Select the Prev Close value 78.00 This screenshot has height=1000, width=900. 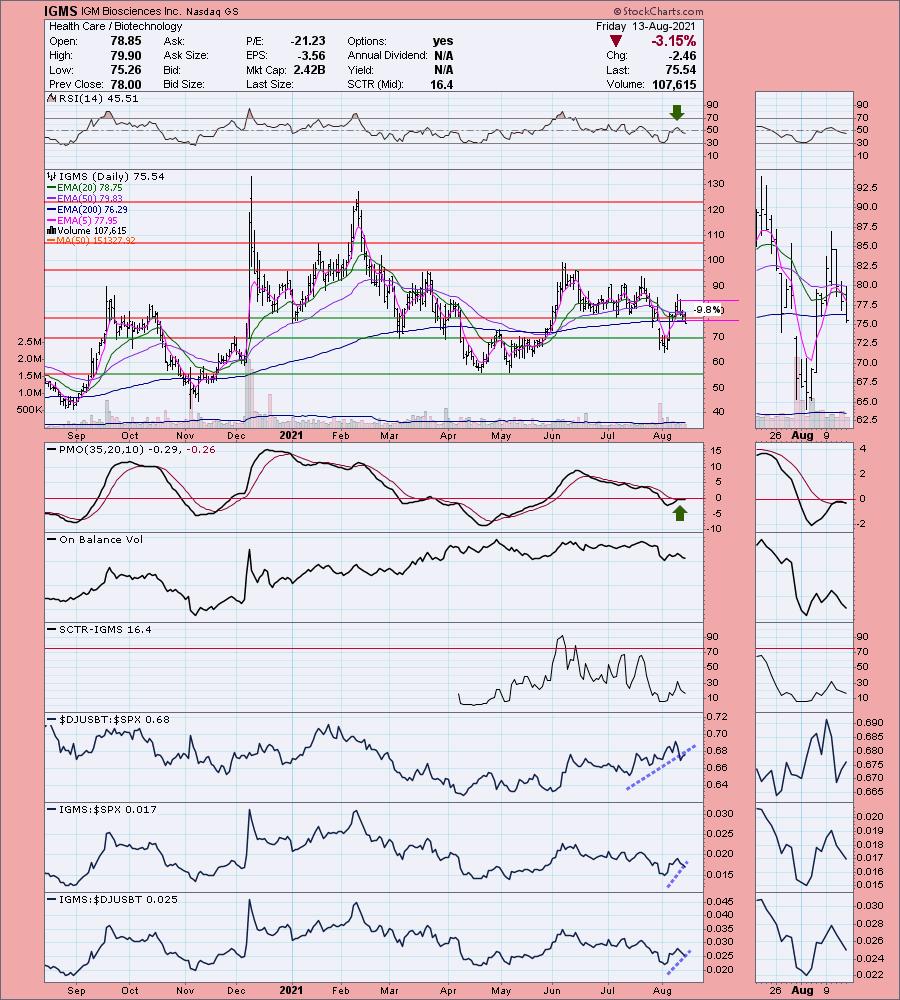click(126, 84)
